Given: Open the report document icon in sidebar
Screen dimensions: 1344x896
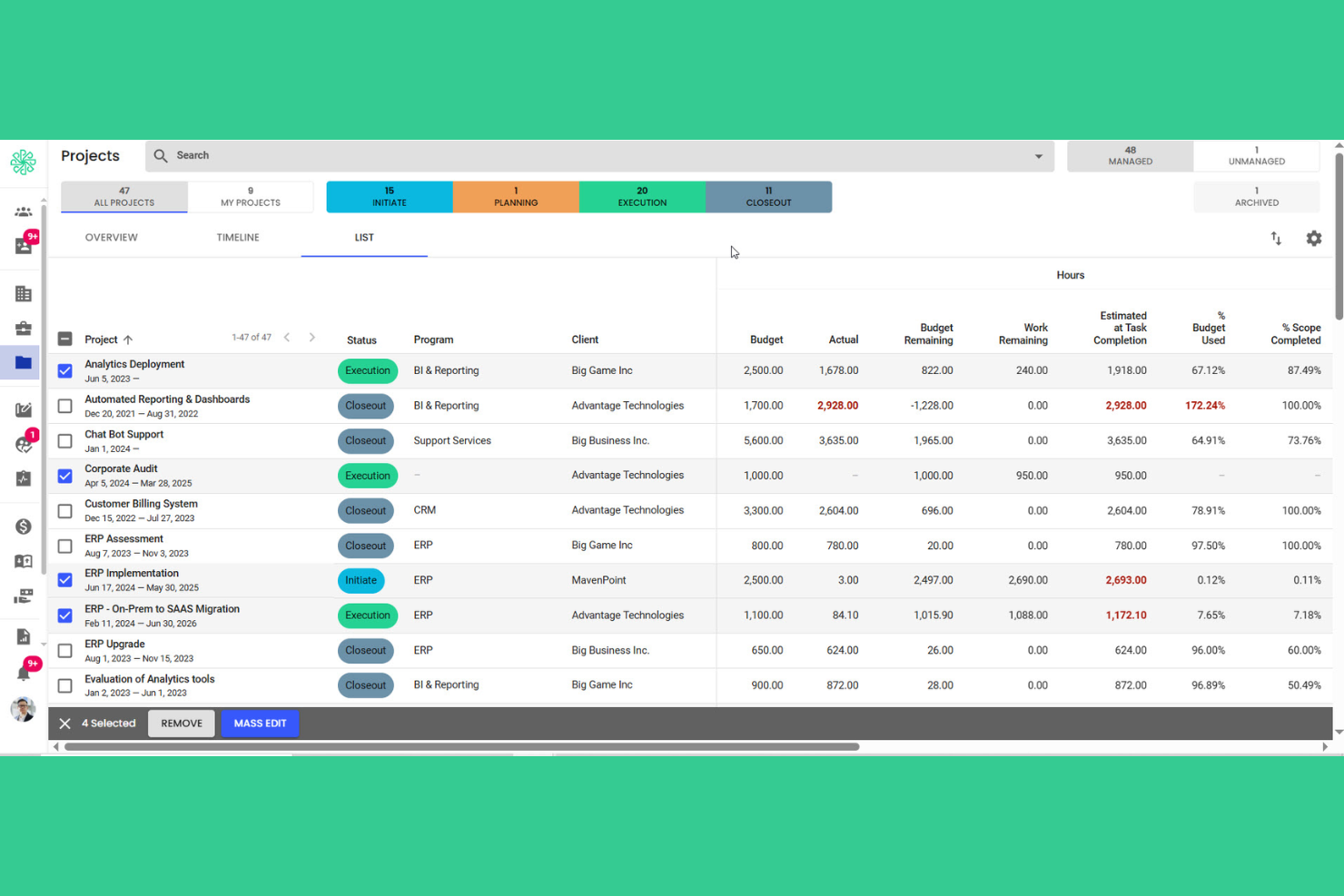Looking at the screenshot, I should 23,636.
